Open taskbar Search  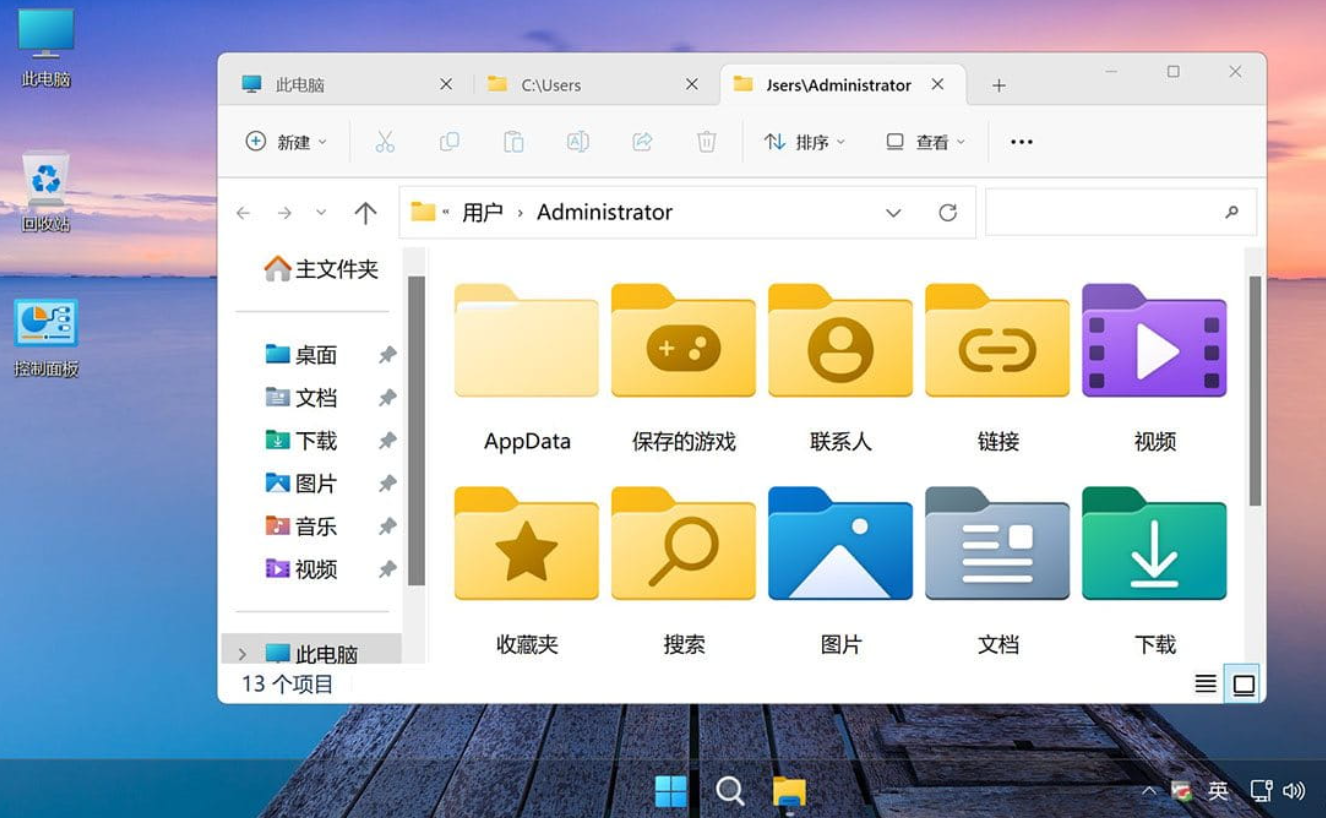pos(730,792)
